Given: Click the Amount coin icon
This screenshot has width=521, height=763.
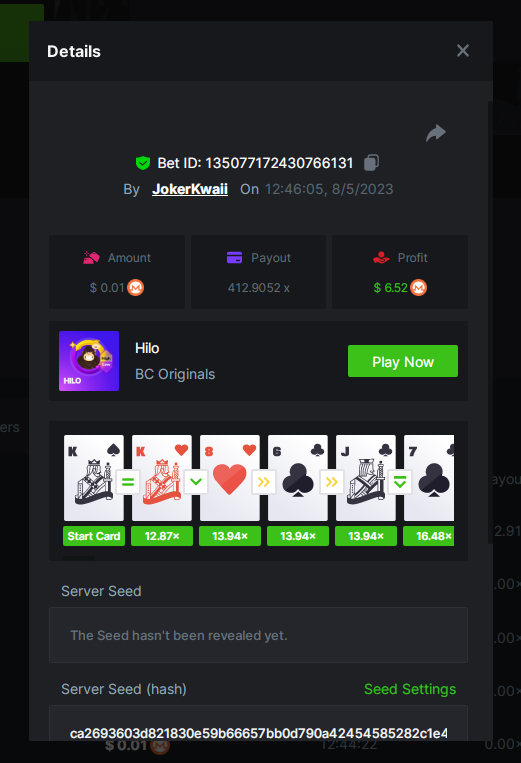Looking at the screenshot, I should pyautogui.click(x=136, y=288).
